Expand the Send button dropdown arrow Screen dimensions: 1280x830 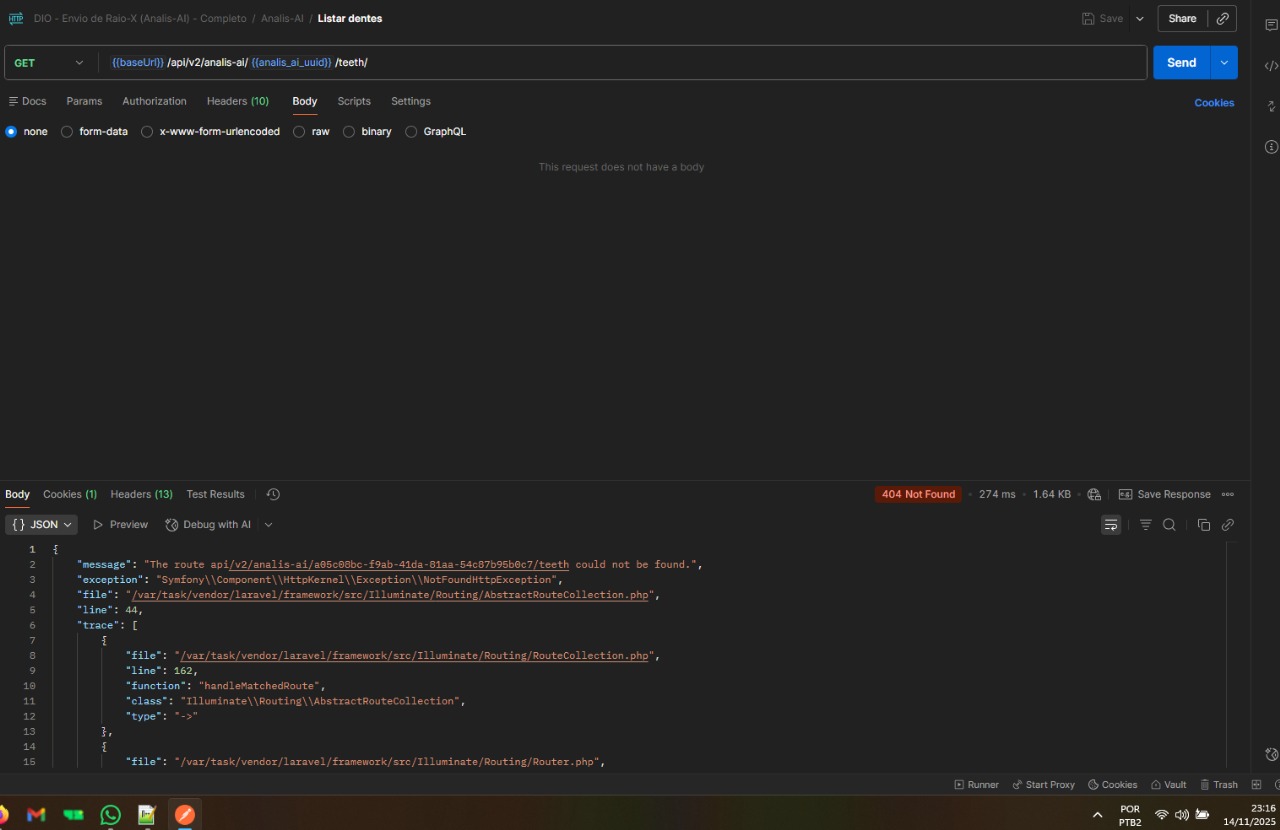point(1224,63)
